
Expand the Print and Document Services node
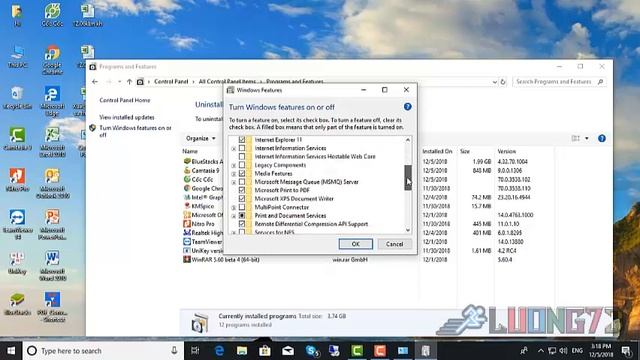tap(234, 216)
